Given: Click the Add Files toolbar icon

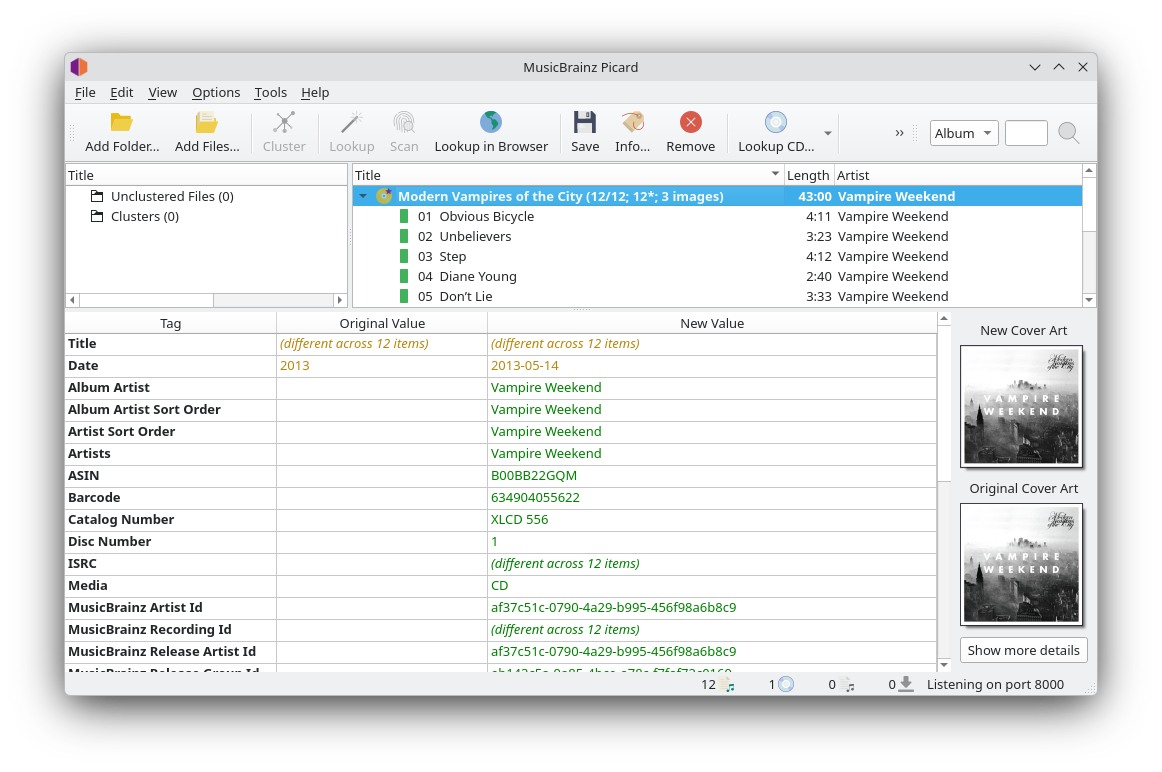Looking at the screenshot, I should (x=207, y=122).
